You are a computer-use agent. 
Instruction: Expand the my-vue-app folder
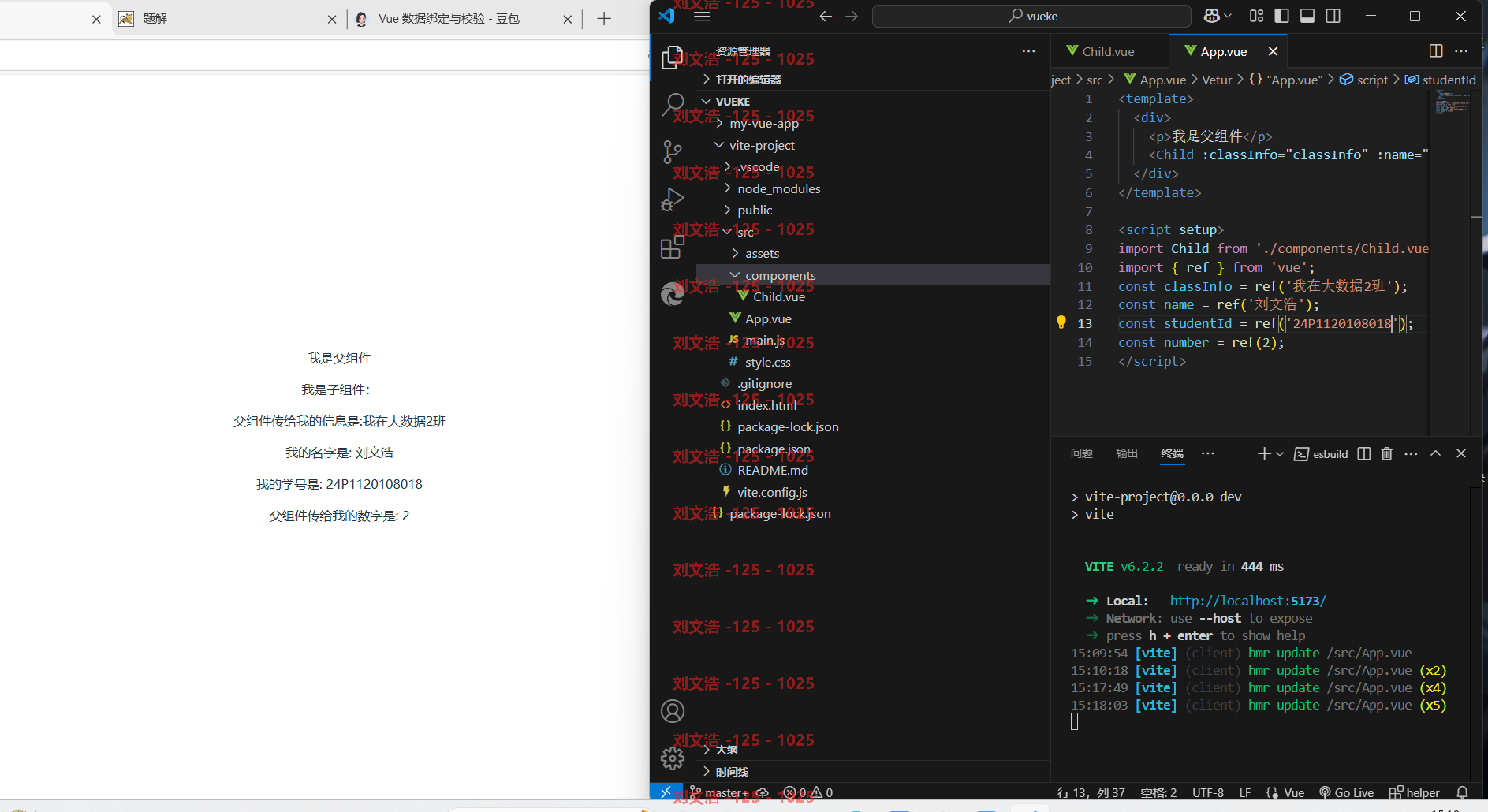pos(872,124)
